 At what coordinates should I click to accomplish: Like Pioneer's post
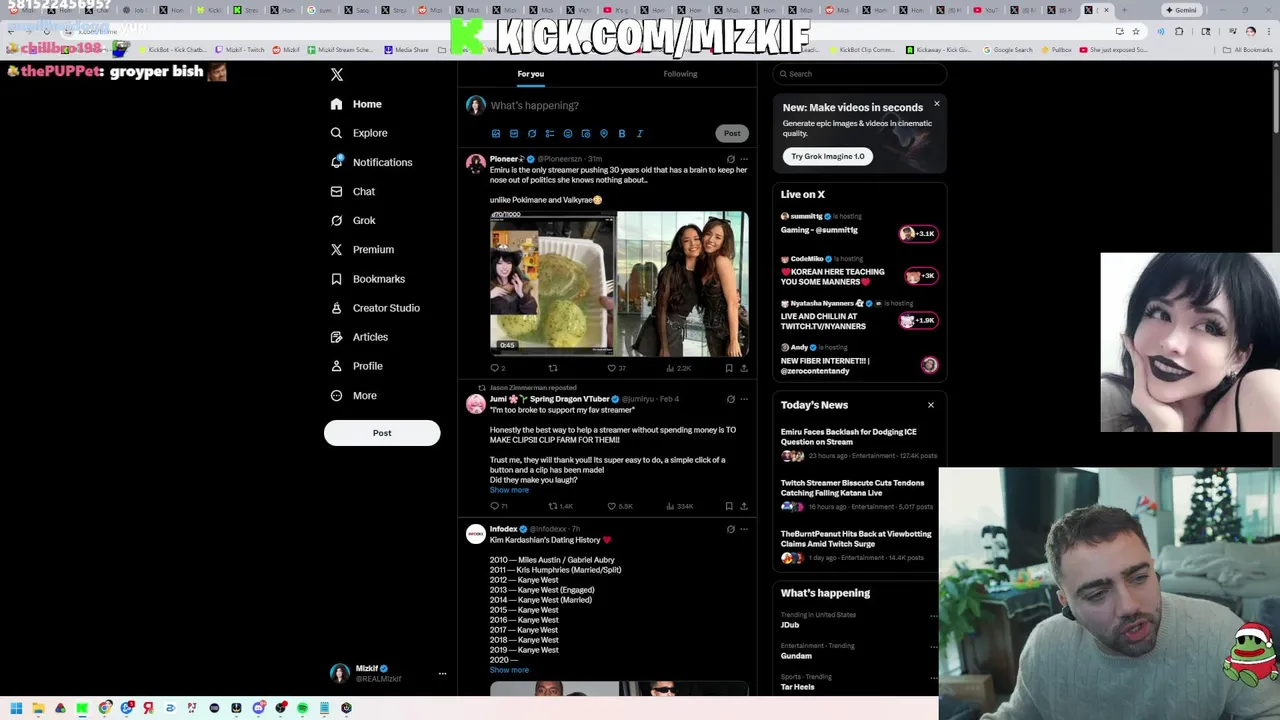pyautogui.click(x=616, y=368)
